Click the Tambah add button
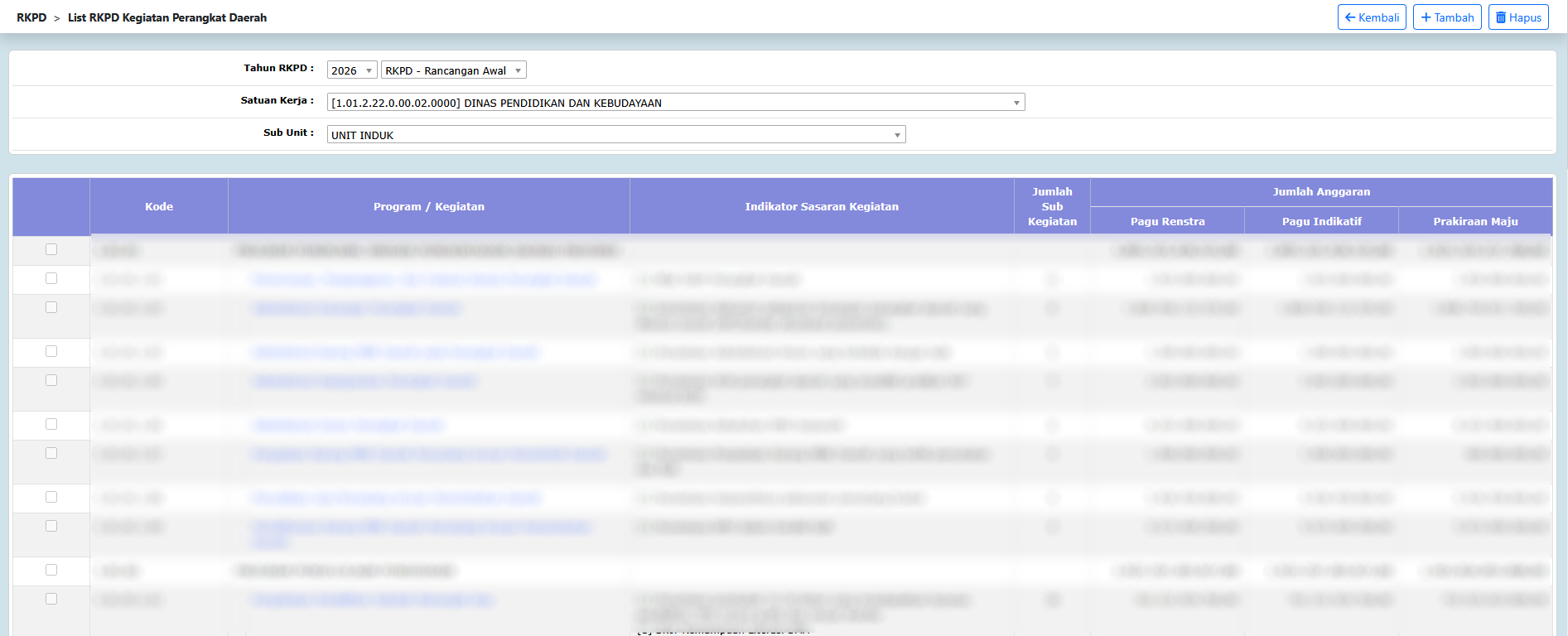The width and height of the screenshot is (1568, 636). (1447, 17)
